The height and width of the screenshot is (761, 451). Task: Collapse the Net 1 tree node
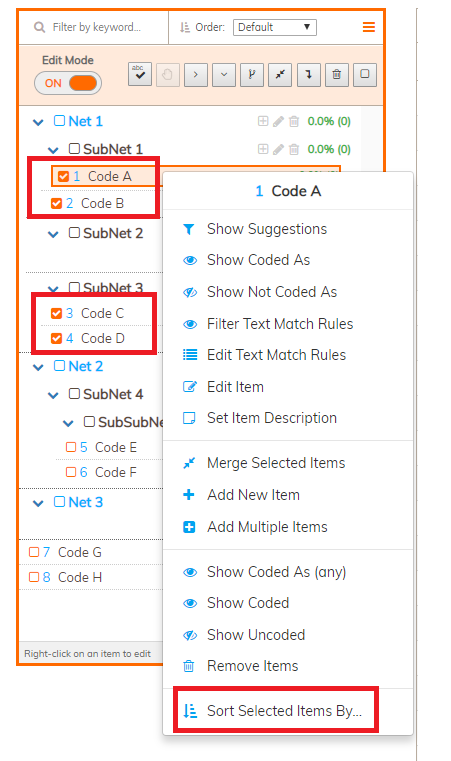[x=38, y=122]
